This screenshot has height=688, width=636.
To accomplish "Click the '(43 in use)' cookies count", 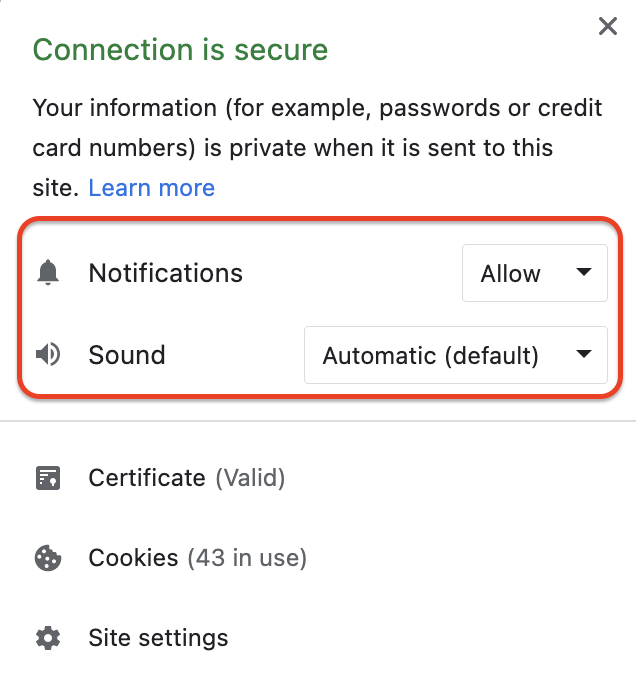I will click(x=247, y=558).
